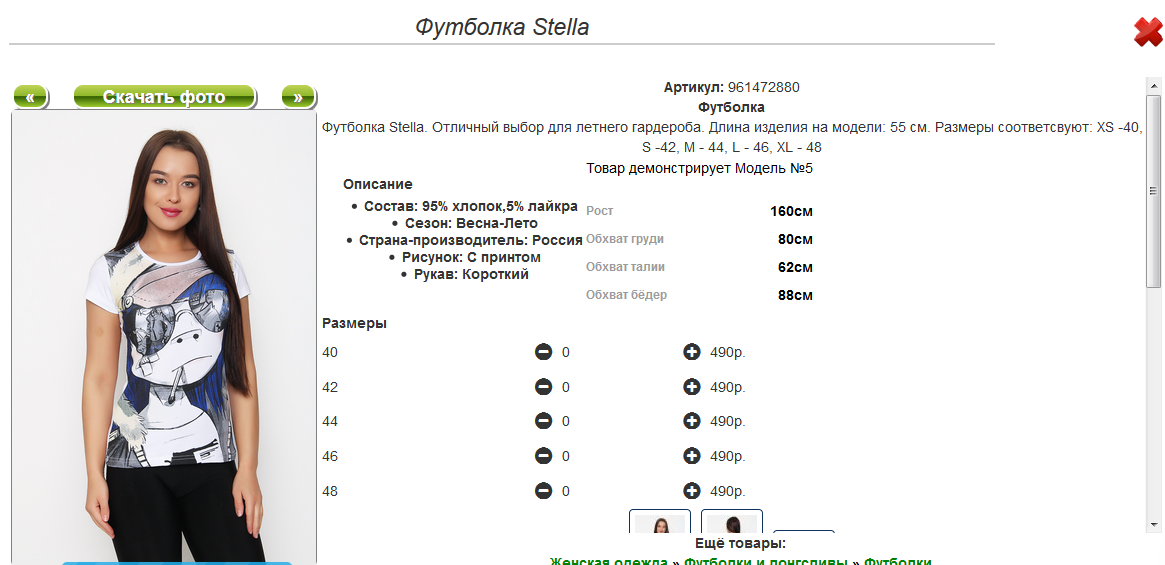Screen dimensions: 1165x565
Task: Remove one item of size 44
Action: [543, 421]
